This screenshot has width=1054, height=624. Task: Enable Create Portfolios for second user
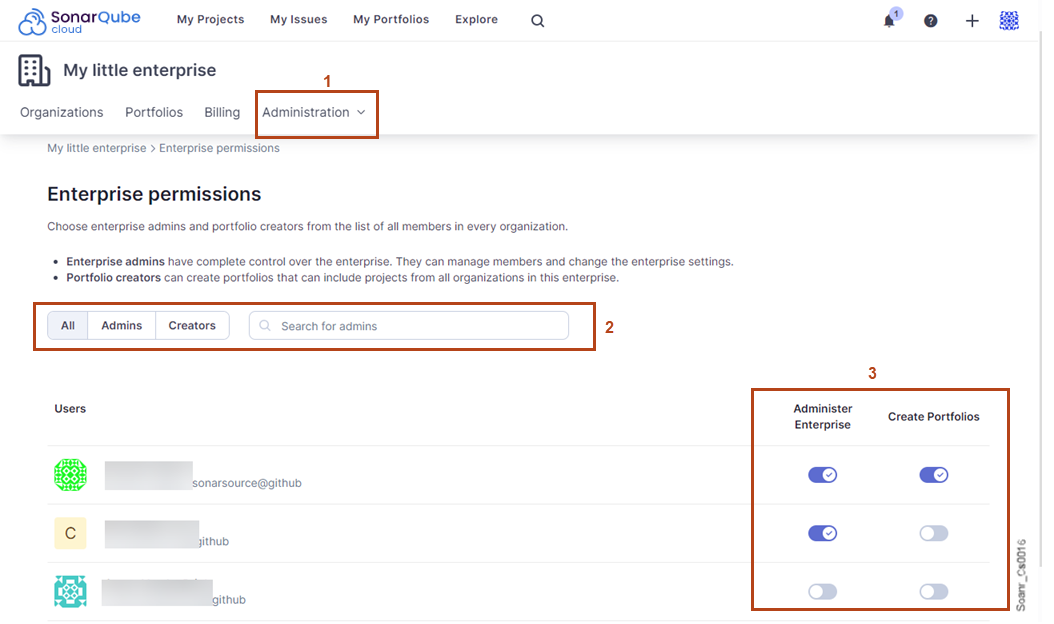point(933,533)
